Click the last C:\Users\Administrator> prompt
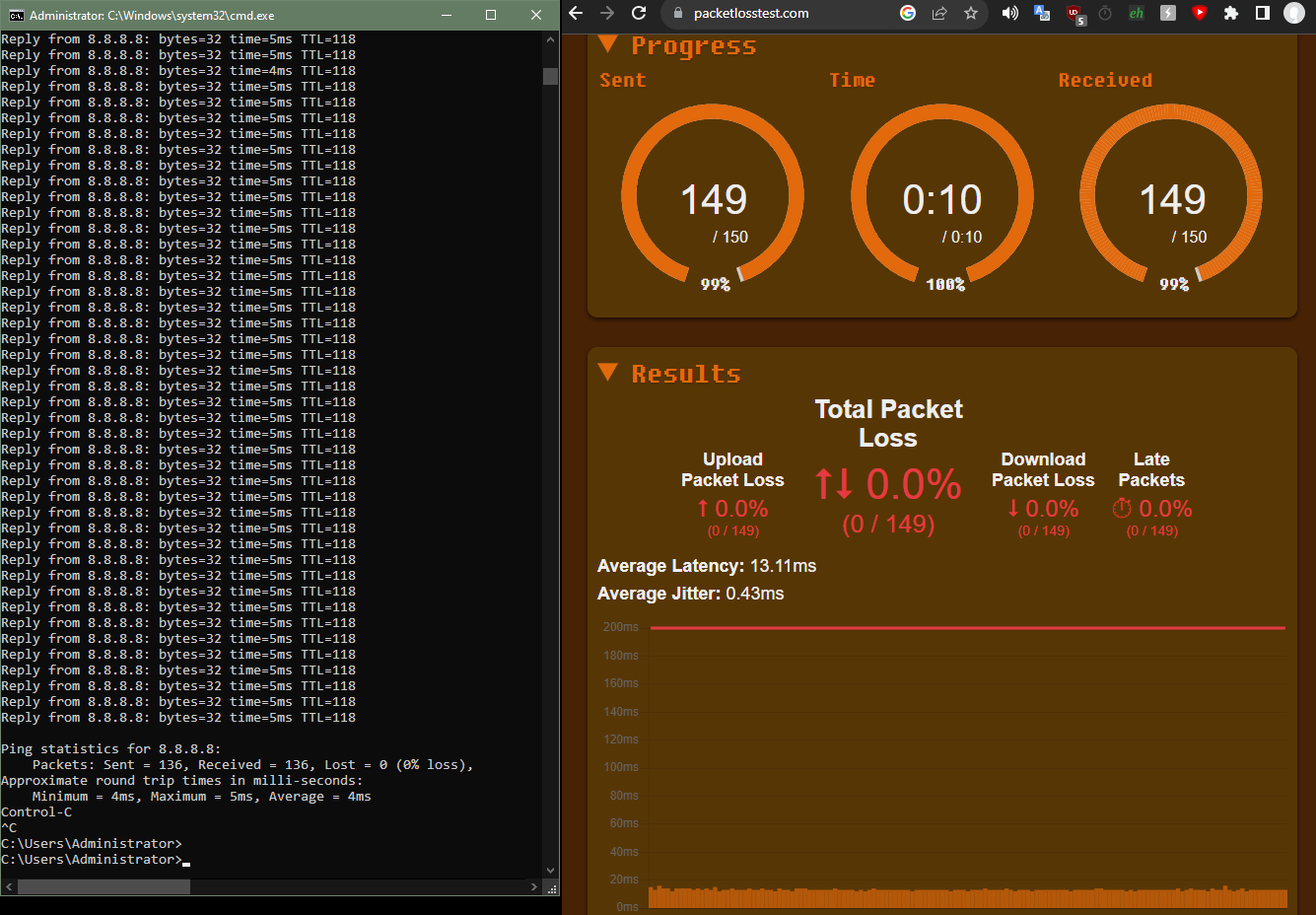The width and height of the screenshot is (1316, 915). click(92, 860)
